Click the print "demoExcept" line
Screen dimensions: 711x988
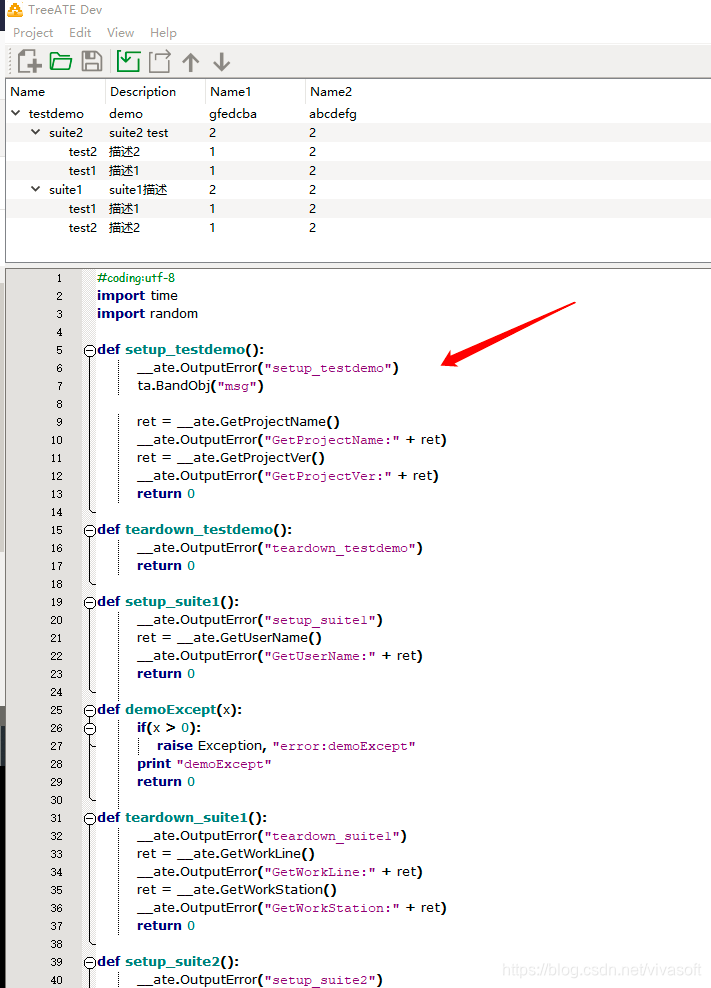tap(204, 764)
